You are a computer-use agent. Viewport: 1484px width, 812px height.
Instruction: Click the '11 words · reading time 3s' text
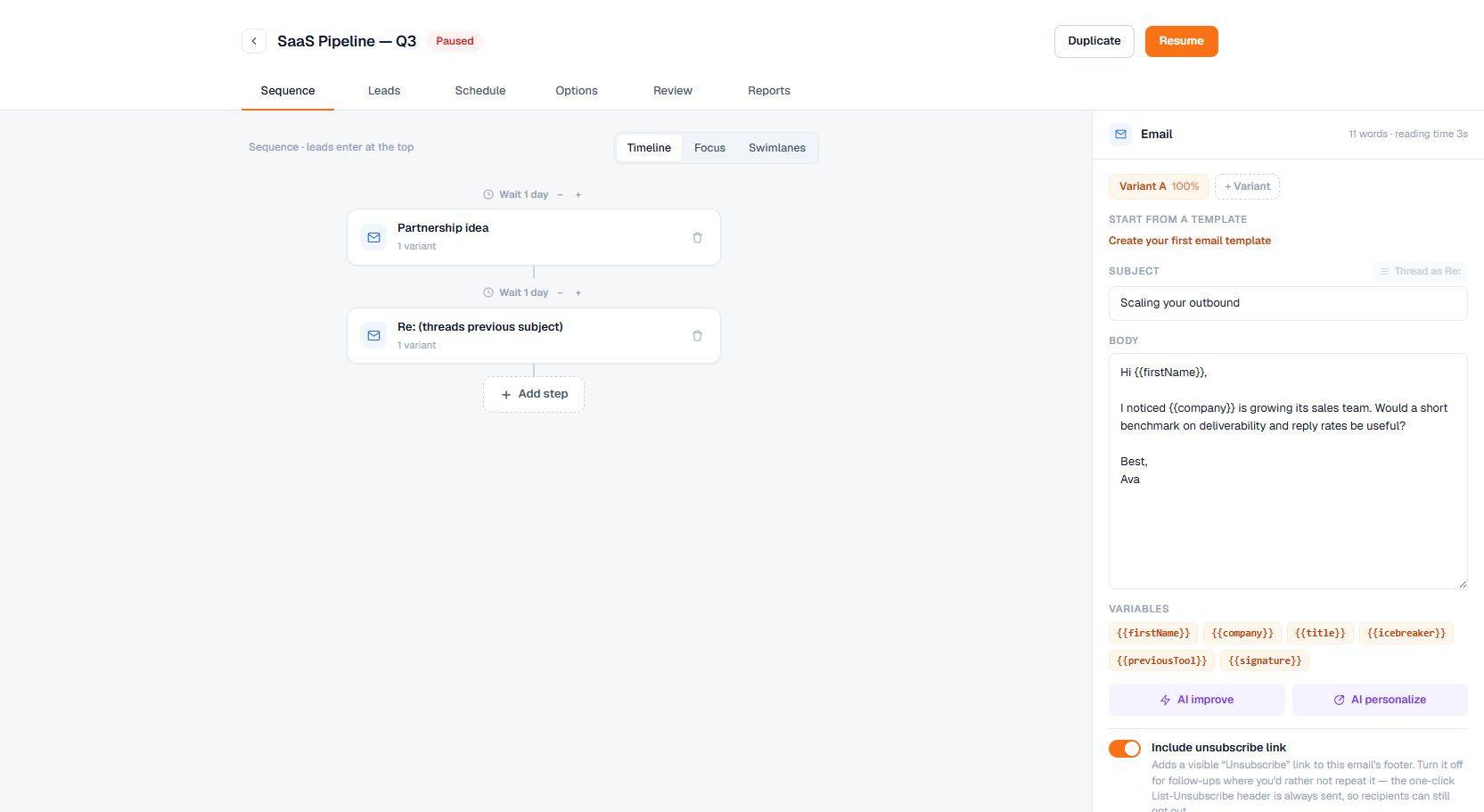point(1407,135)
